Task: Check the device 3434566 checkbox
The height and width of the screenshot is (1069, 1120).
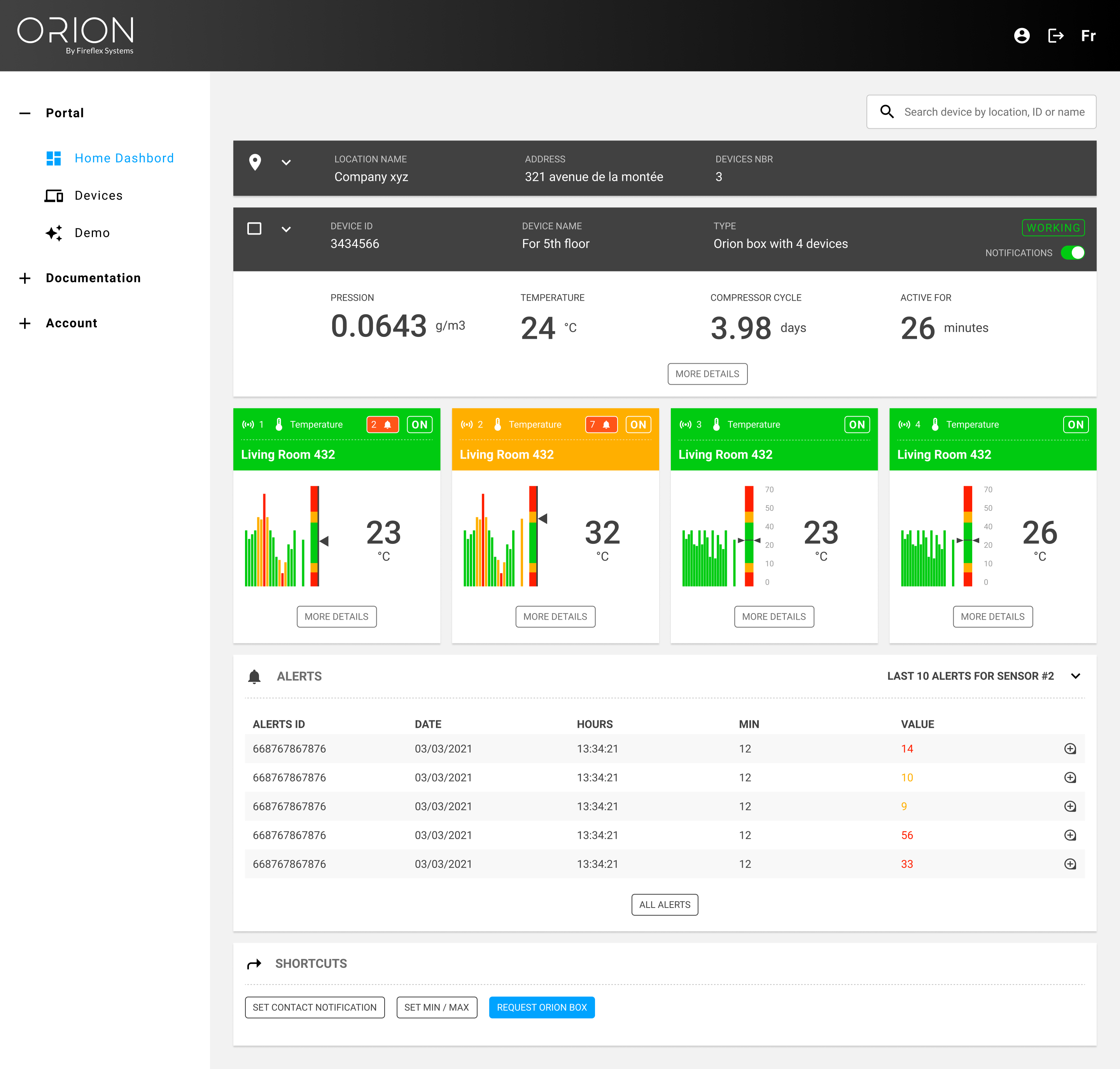Action: coord(254,228)
